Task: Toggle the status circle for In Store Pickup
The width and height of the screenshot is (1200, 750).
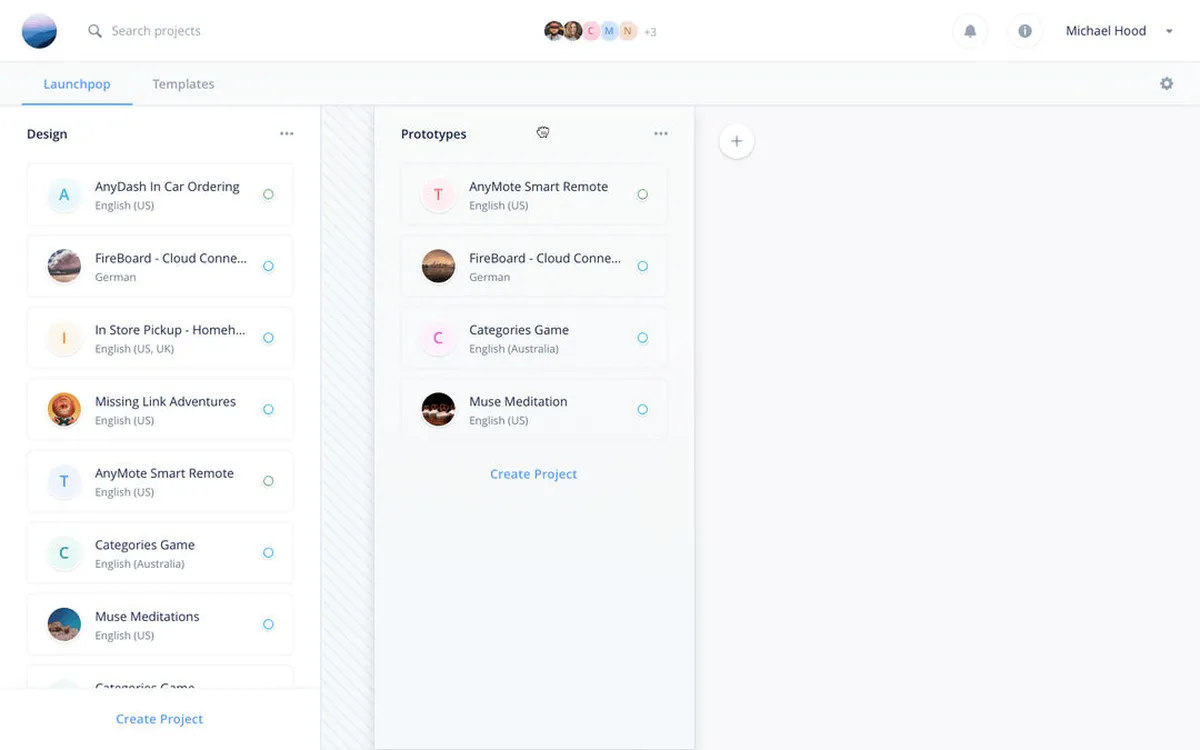Action: tap(268, 338)
